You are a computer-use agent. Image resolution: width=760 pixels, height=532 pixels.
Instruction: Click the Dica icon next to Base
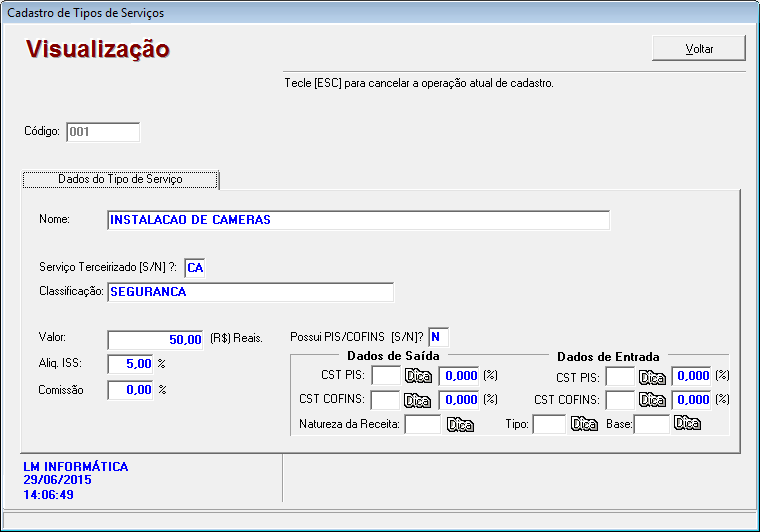(687, 424)
